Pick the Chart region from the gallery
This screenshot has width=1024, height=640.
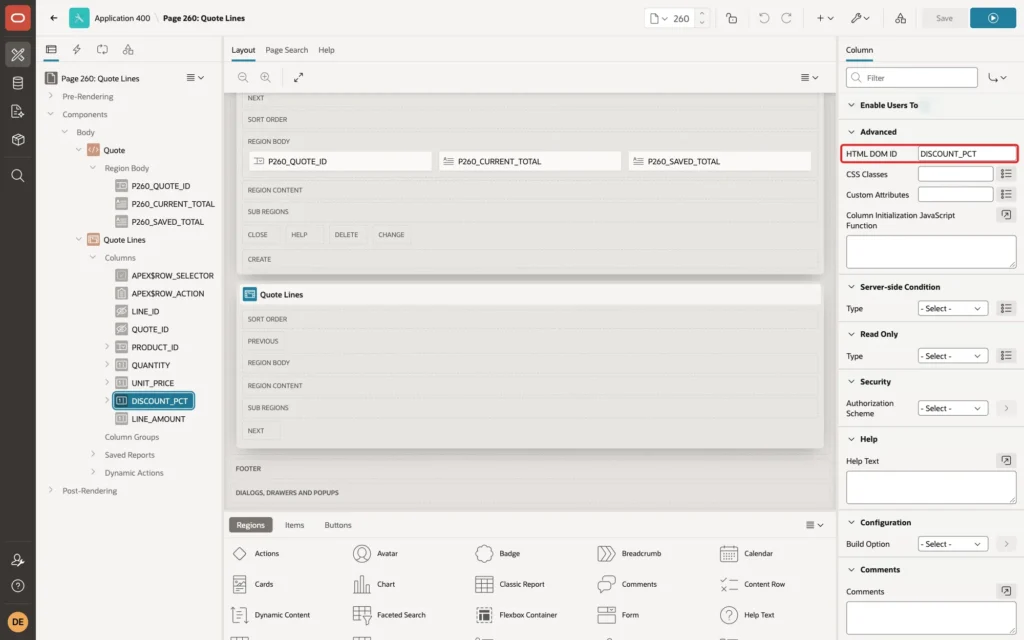[x=374, y=584]
